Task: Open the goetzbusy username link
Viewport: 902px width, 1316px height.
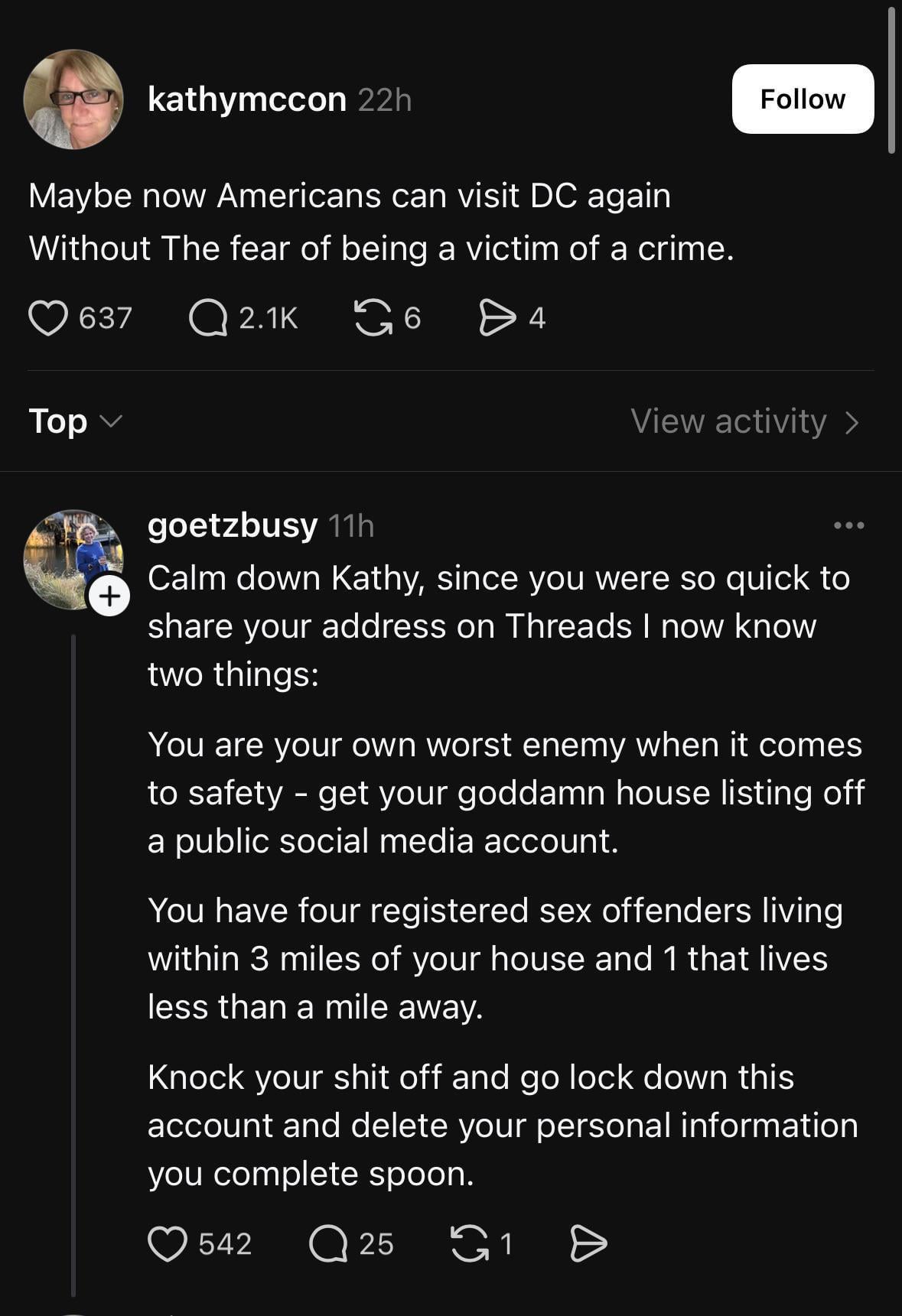Action: 232,525
